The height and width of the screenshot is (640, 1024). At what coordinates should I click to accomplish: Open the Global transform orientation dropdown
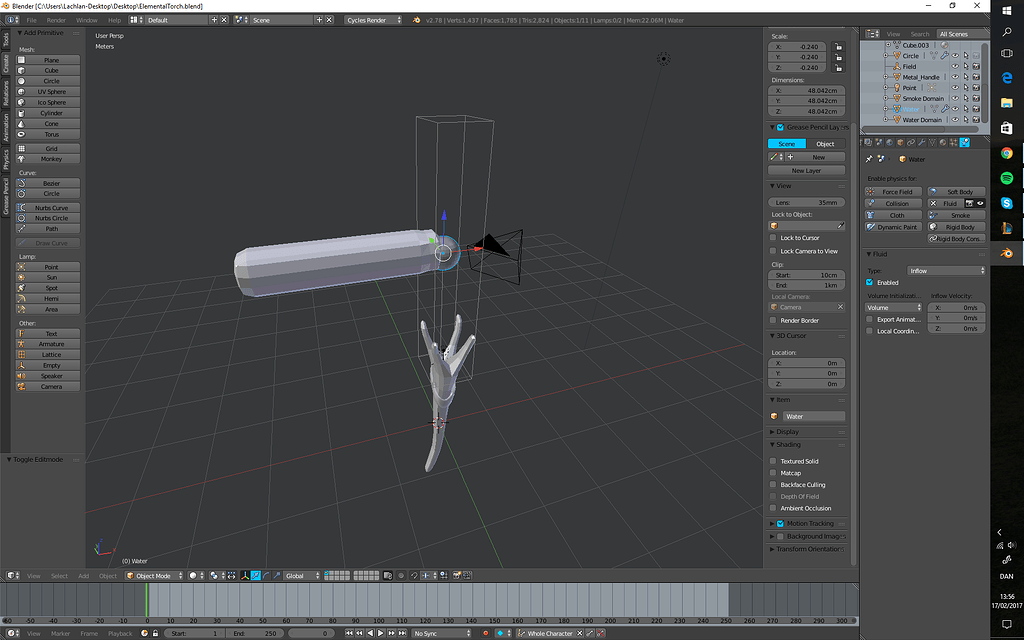point(302,575)
